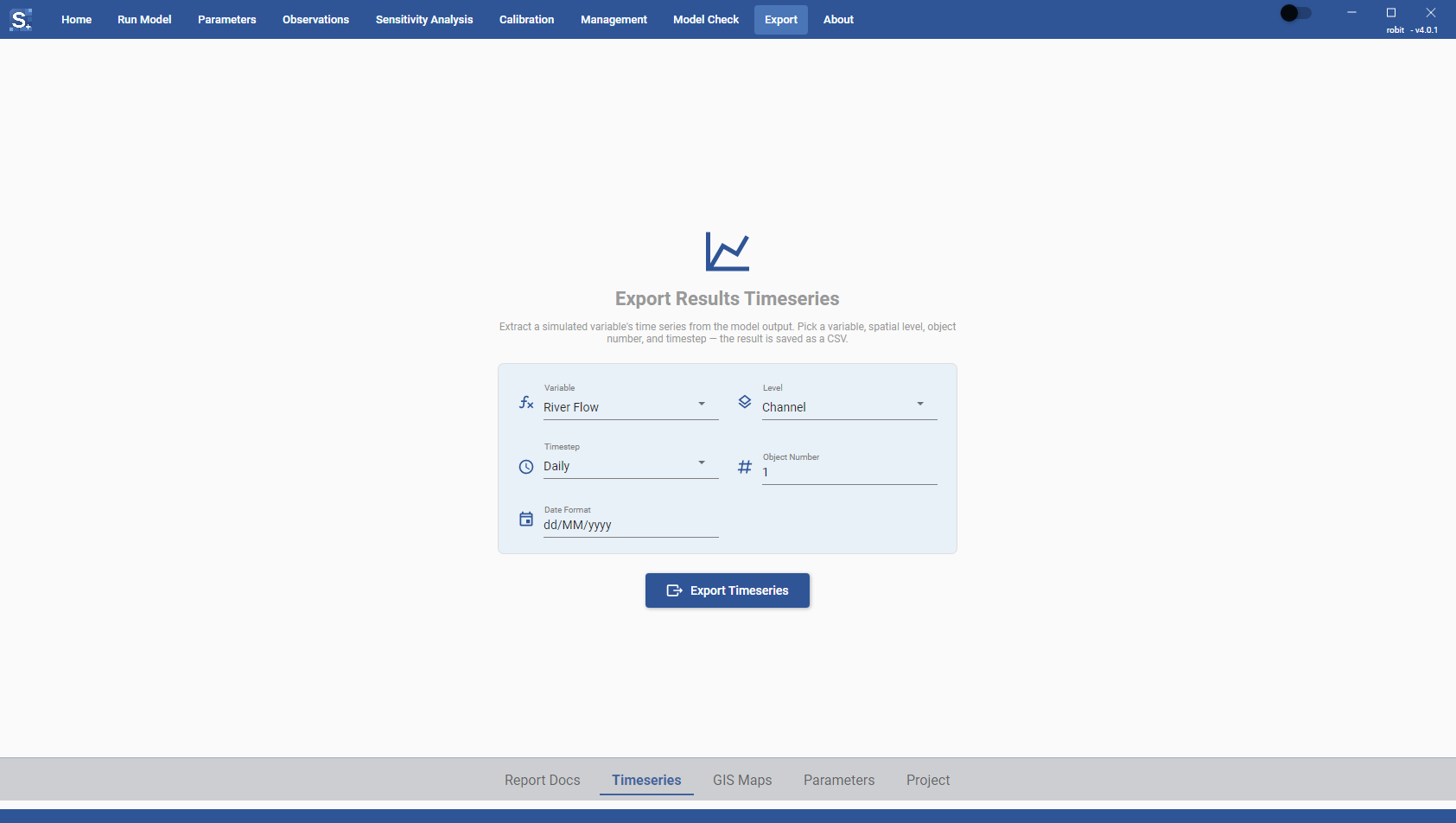Go to Run Model page
The width and height of the screenshot is (1456, 823).
[144, 19]
